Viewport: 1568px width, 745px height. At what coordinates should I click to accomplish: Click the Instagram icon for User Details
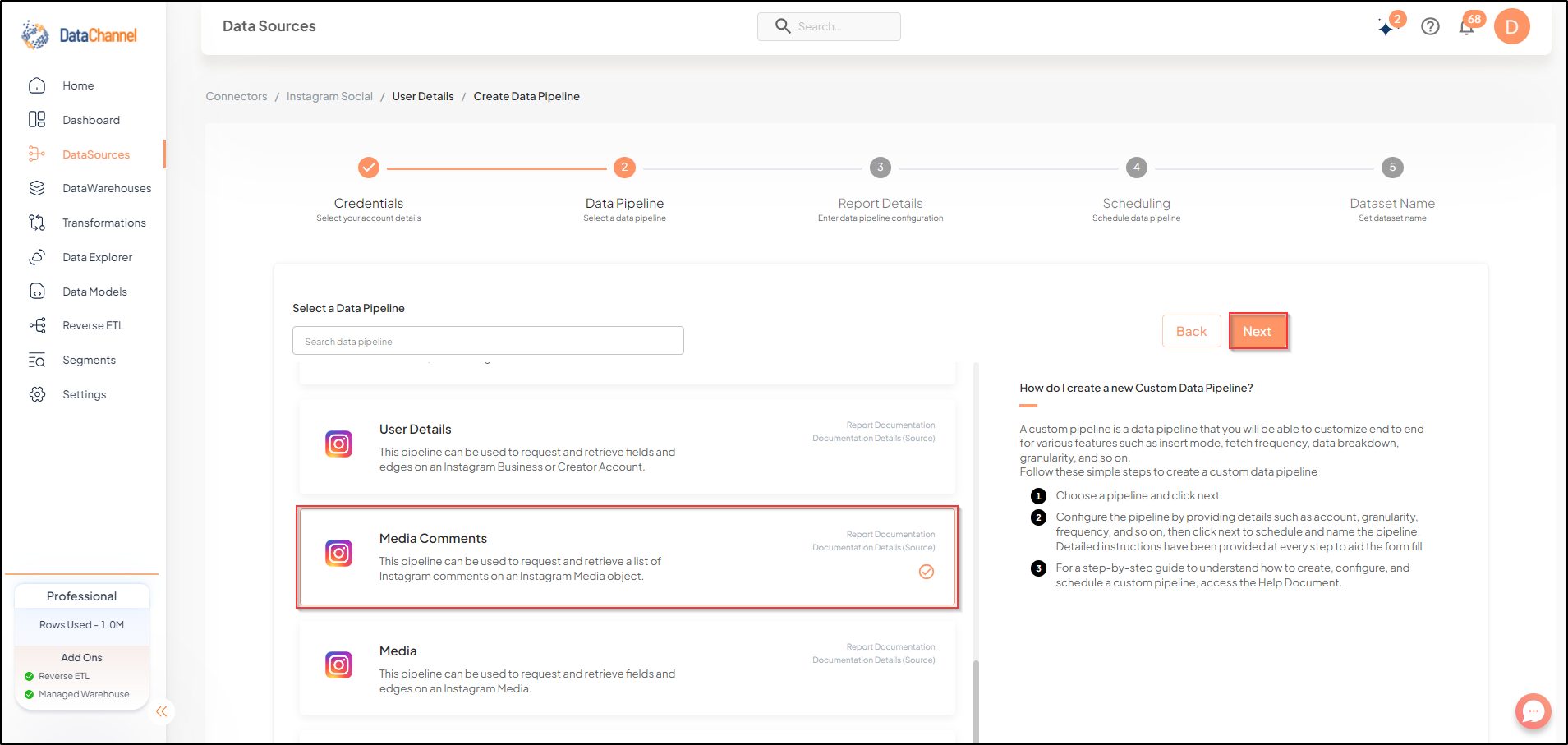[338, 444]
